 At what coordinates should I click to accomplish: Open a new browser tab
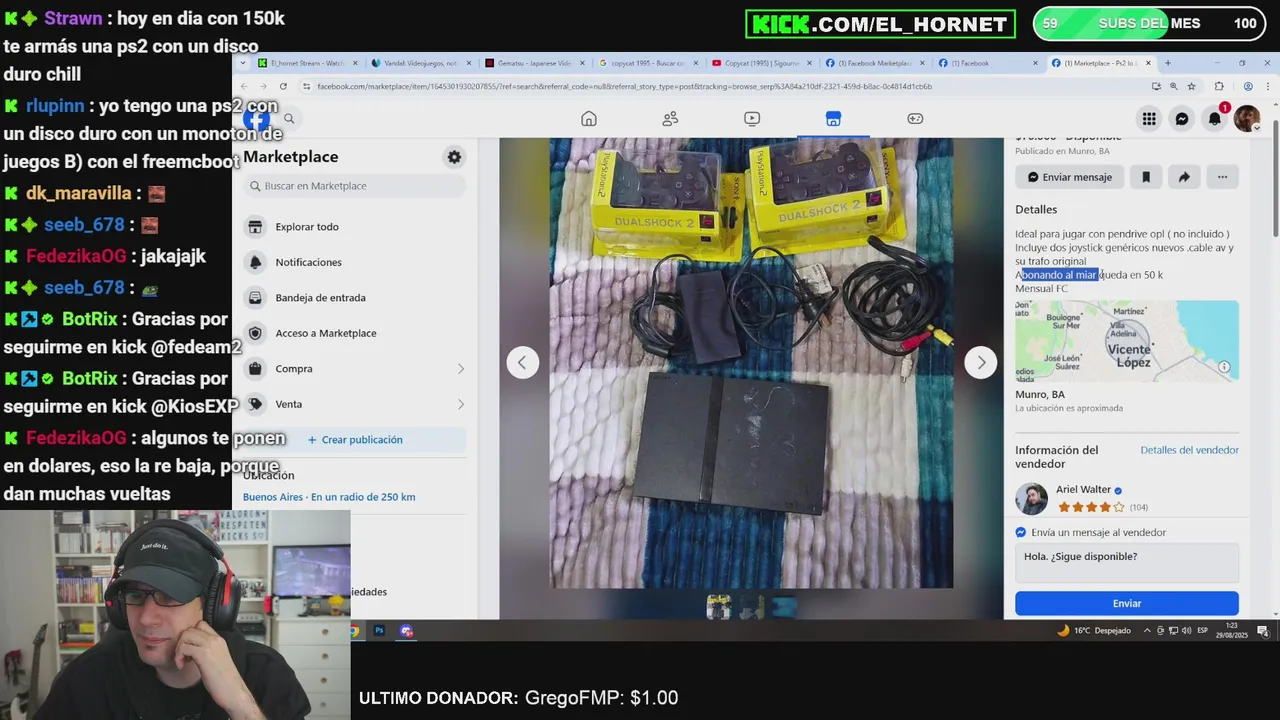click(x=1168, y=63)
